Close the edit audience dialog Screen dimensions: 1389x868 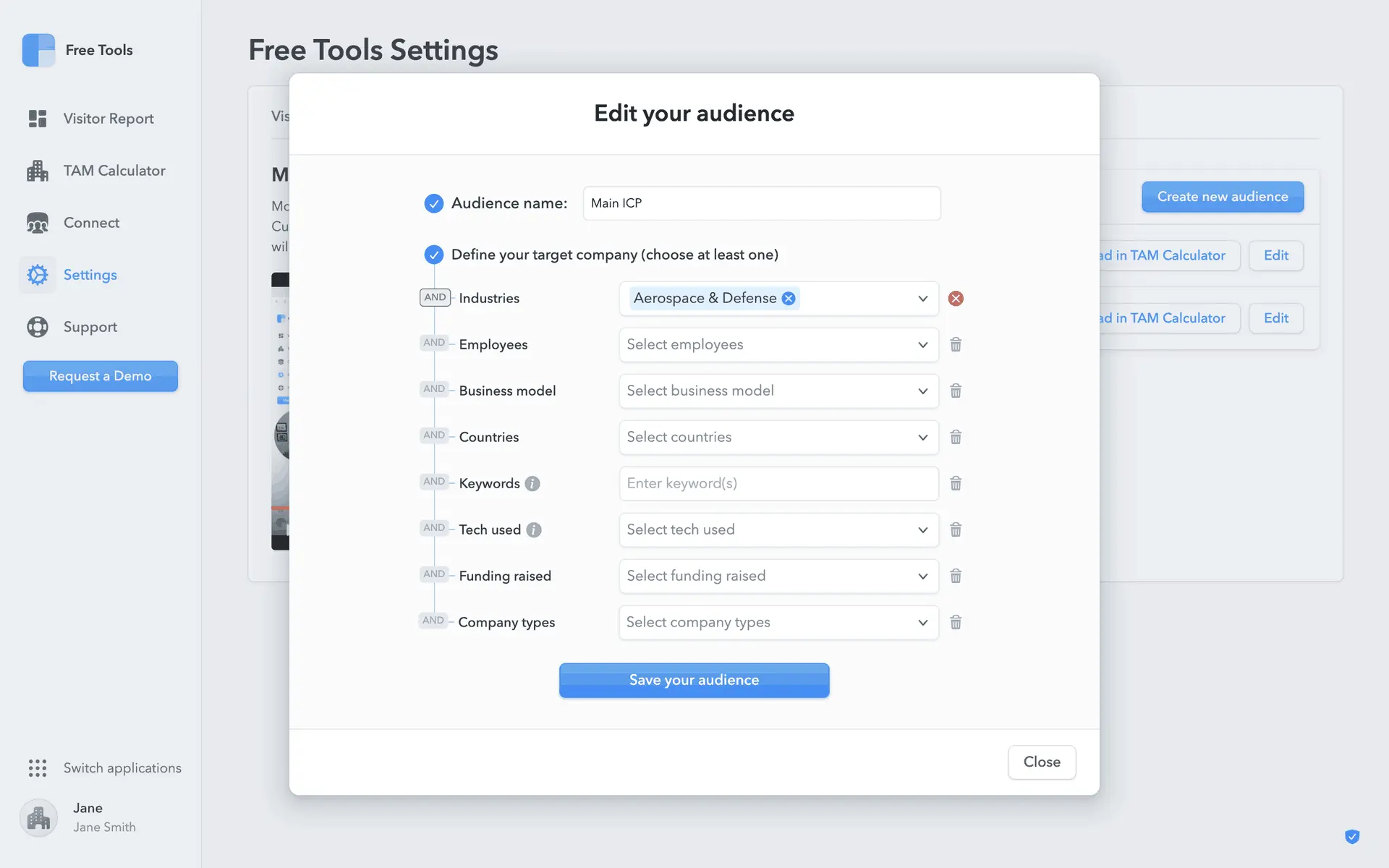(x=1041, y=762)
